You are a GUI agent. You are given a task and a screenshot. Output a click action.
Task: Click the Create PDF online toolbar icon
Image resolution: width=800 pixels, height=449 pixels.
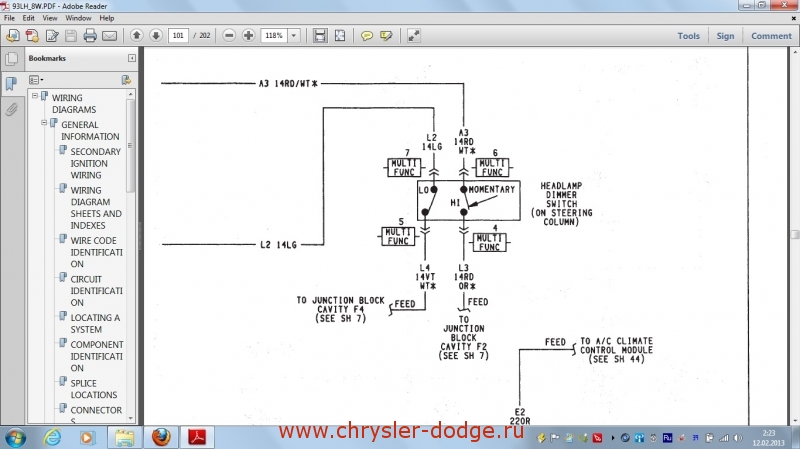coord(13,36)
